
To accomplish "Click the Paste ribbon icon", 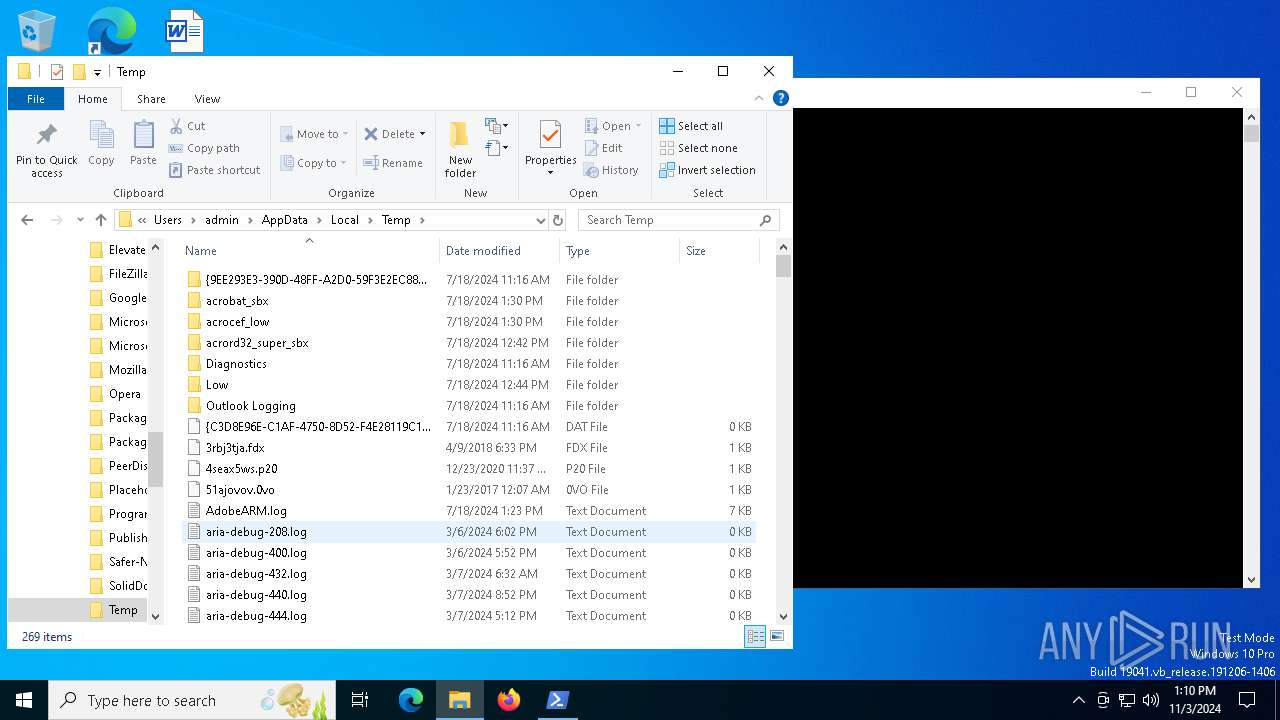I will point(143,143).
